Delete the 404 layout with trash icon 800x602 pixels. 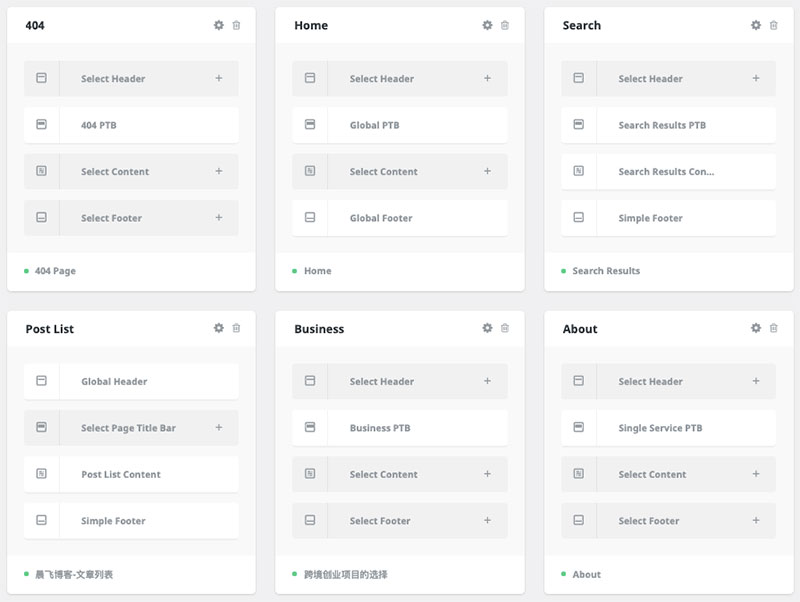click(236, 25)
